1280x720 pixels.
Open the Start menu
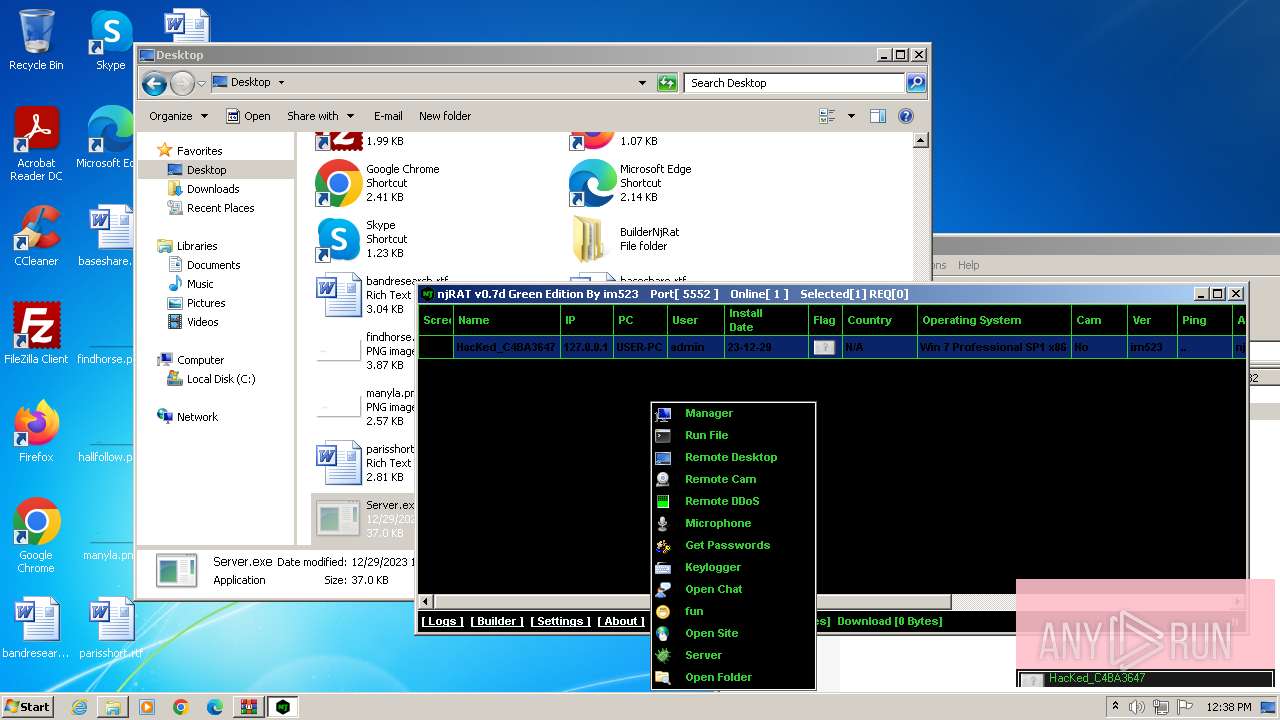27,706
